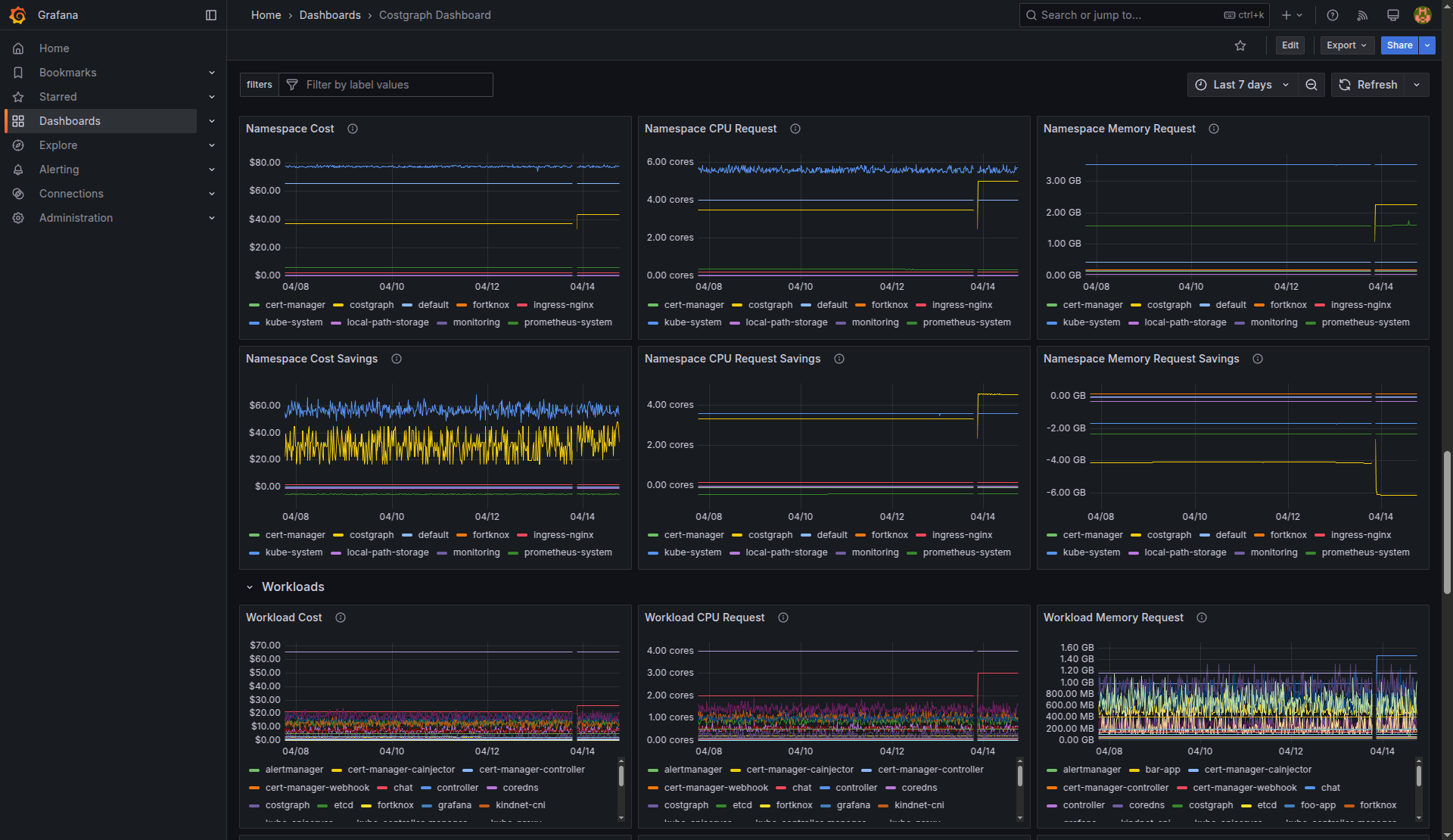Viewport: 1453px width, 840px height.
Task: Toggle costgraph series in Namespace Cost legend
Action: 371,305
